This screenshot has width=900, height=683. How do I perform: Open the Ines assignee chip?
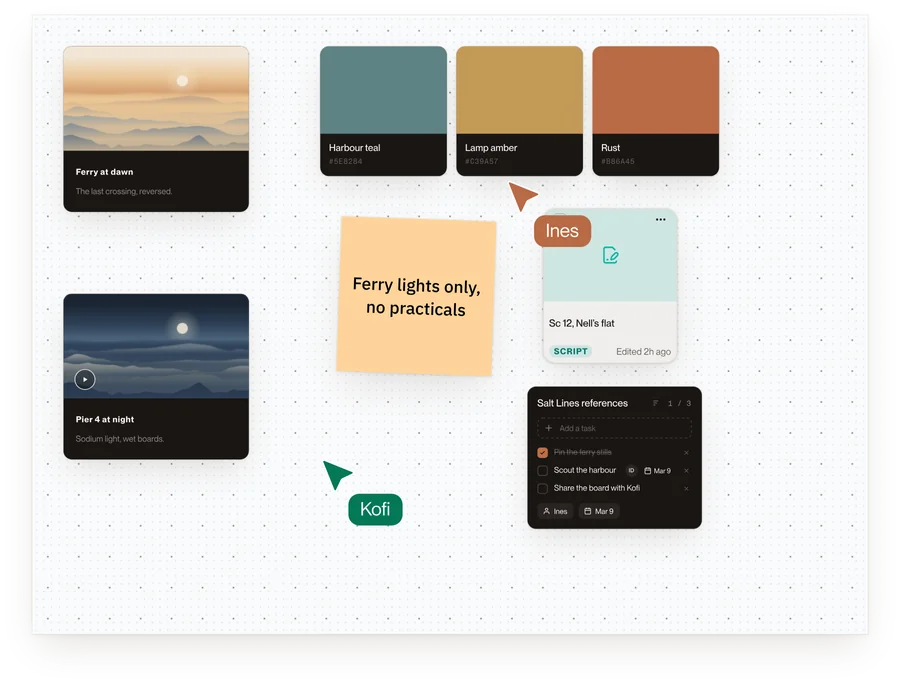(x=555, y=511)
